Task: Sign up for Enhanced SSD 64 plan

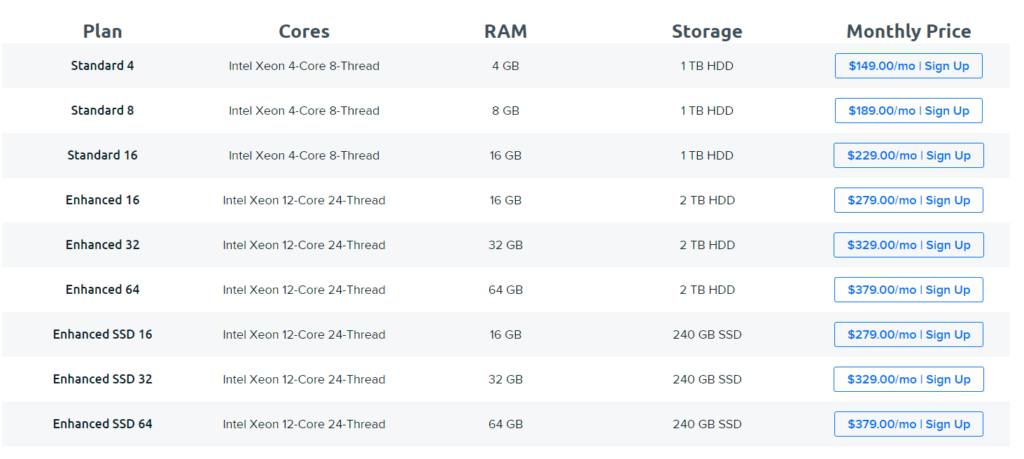Action: pyautogui.click(x=908, y=424)
